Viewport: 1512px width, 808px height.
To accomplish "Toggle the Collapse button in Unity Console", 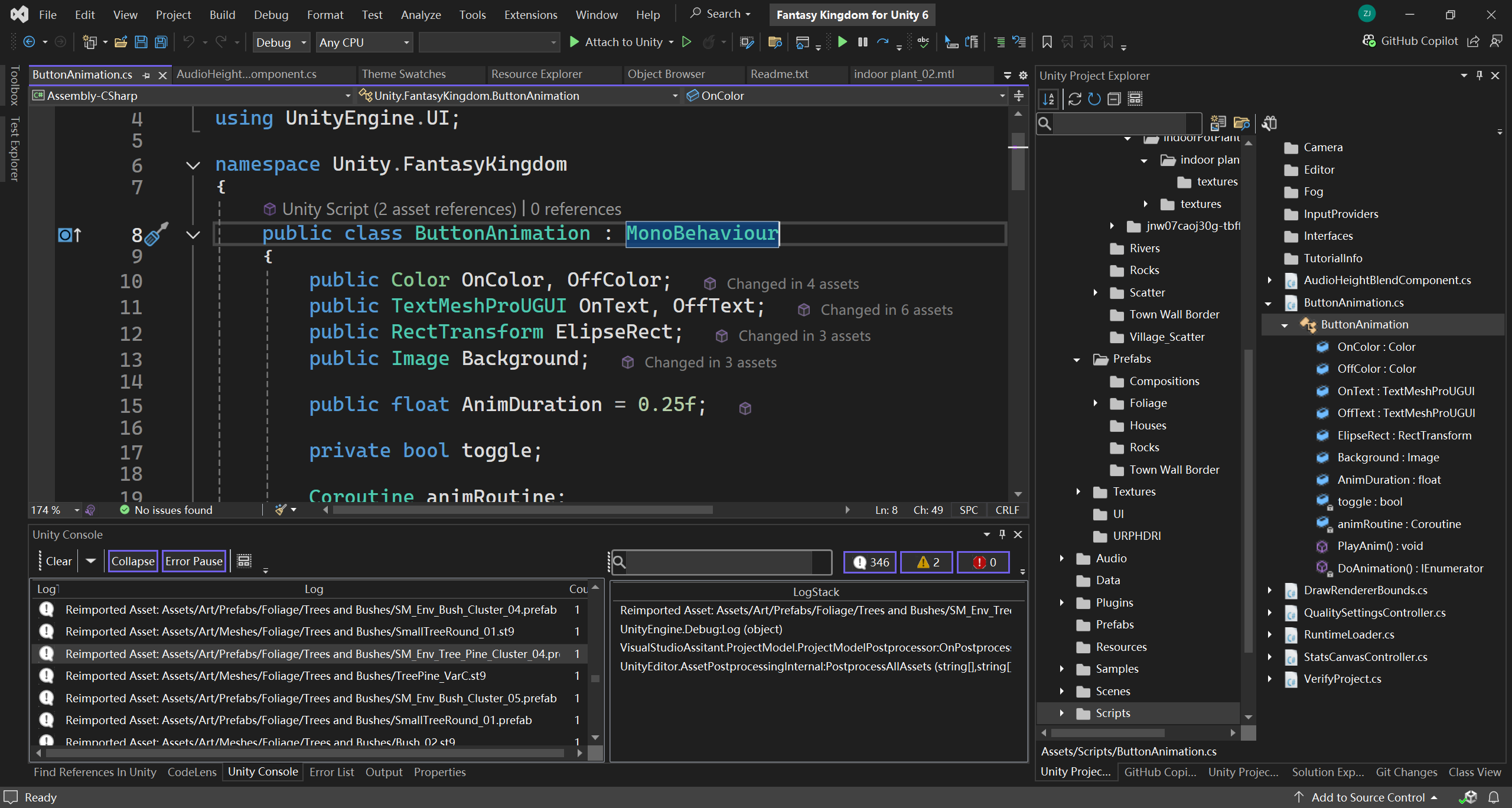I will pyautogui.click(x=132, y=561).
